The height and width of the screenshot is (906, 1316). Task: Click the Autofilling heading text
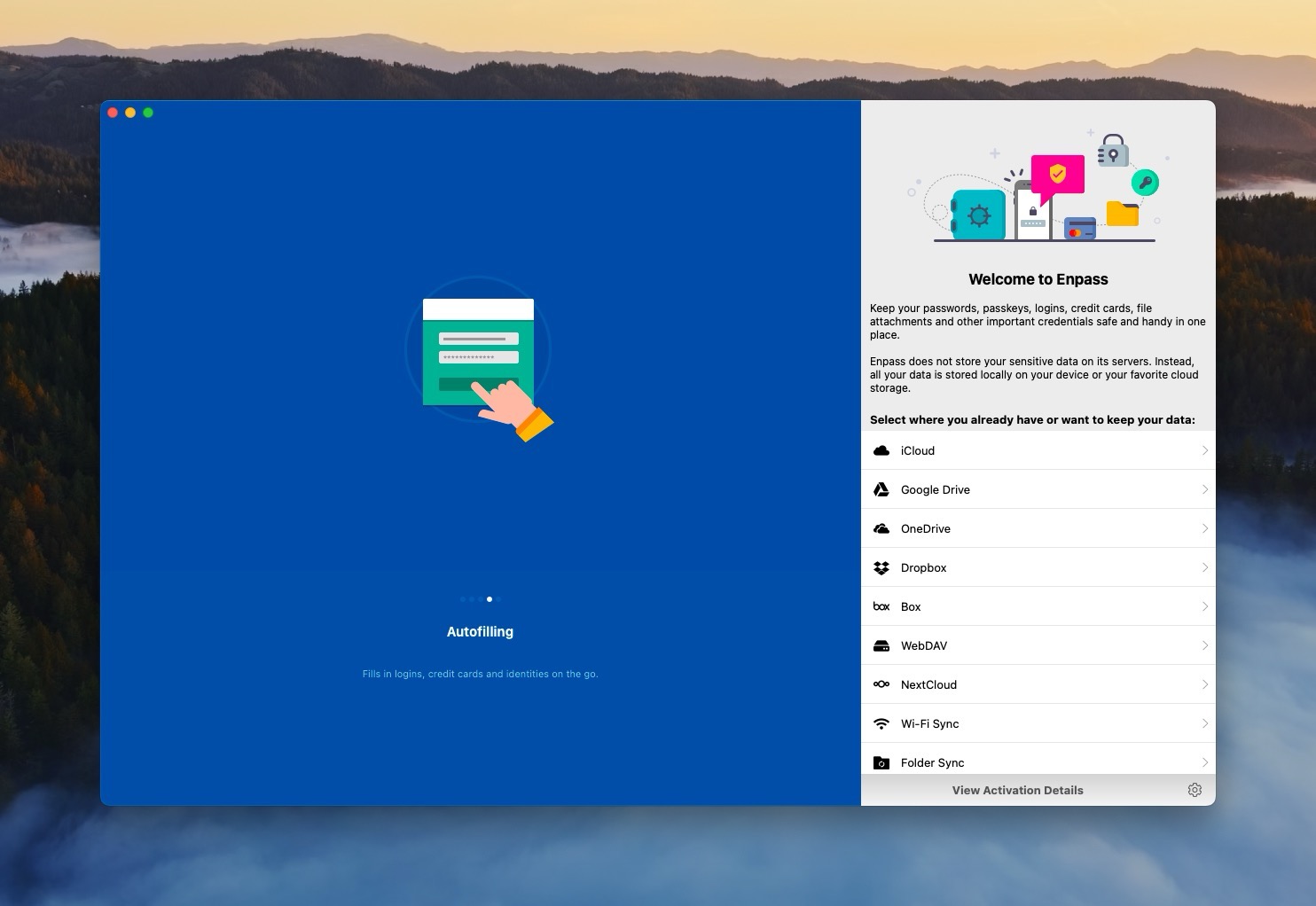(480, 632)
